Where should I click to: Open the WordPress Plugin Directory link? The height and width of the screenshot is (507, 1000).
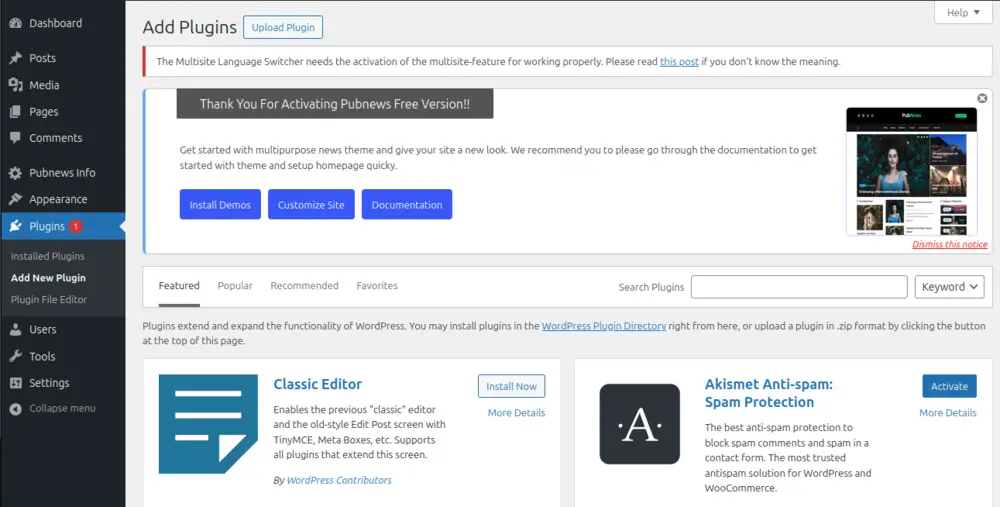point(604,326)
